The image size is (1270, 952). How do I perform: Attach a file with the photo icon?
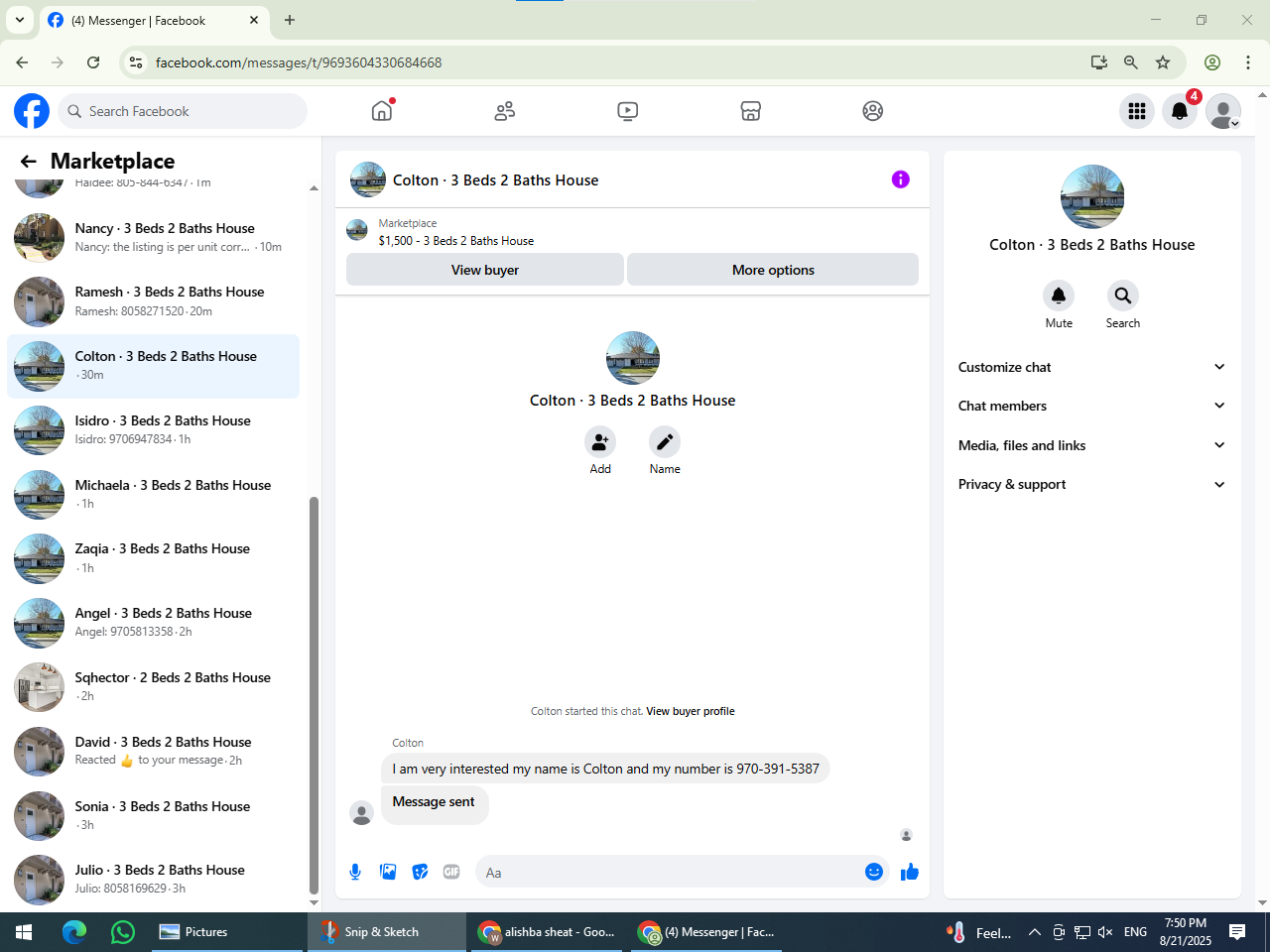[x=388, y=872]
